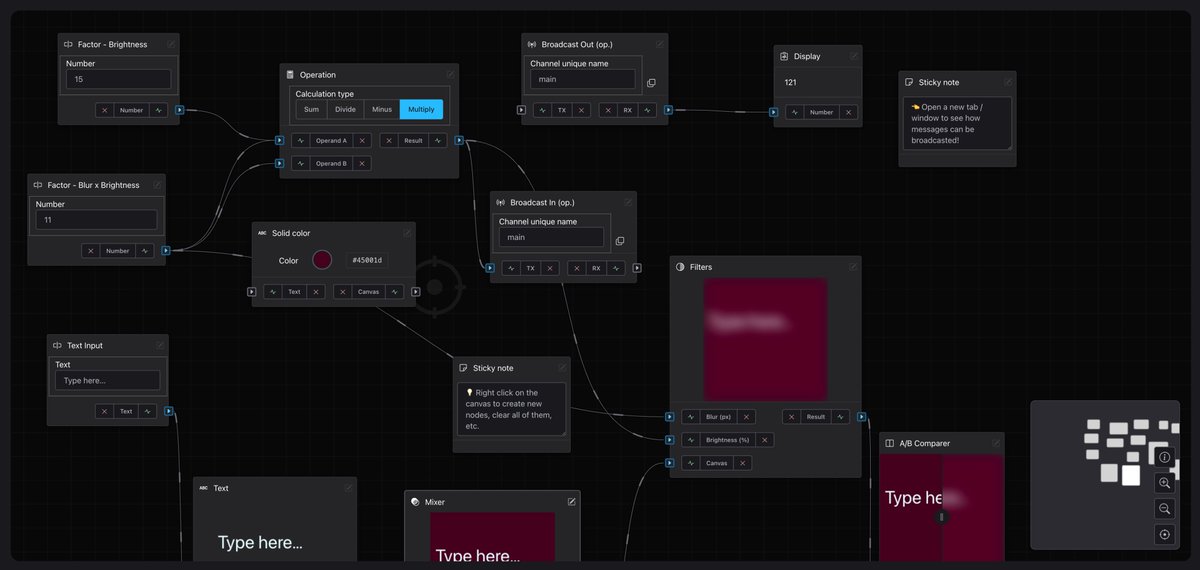The image size is (1200, 570).
Task: Select the Multiply calculation type
Action: pos(421,110)
